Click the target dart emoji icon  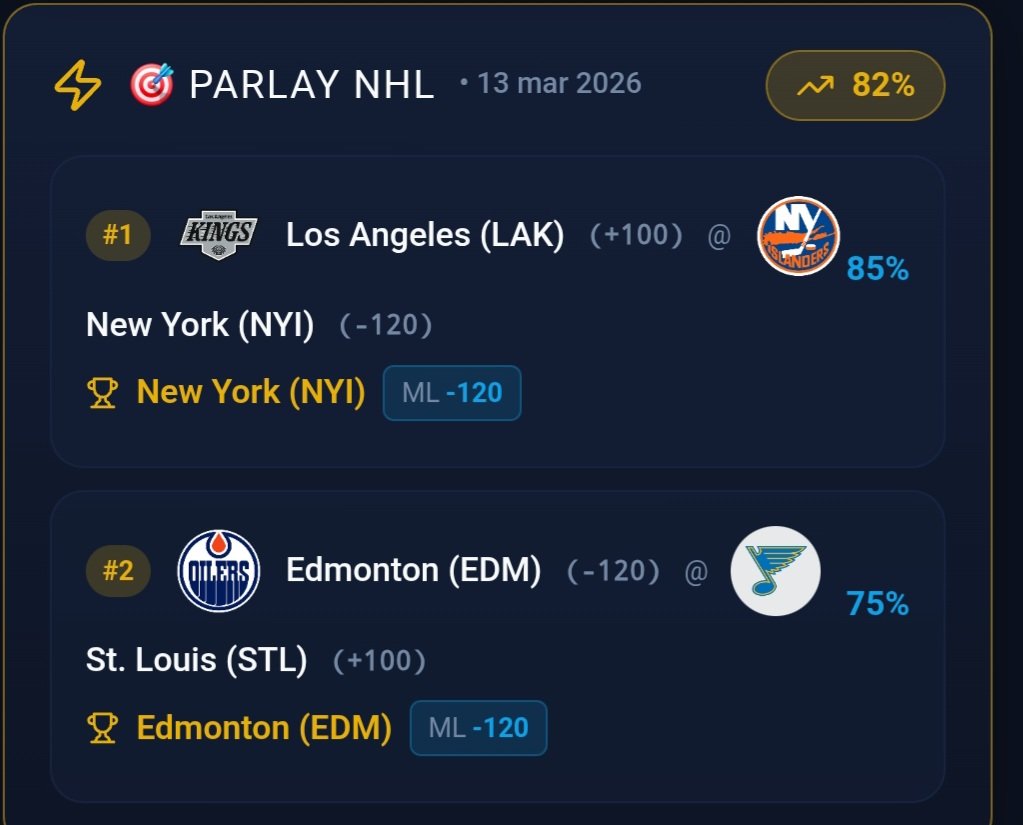[152, 85]
